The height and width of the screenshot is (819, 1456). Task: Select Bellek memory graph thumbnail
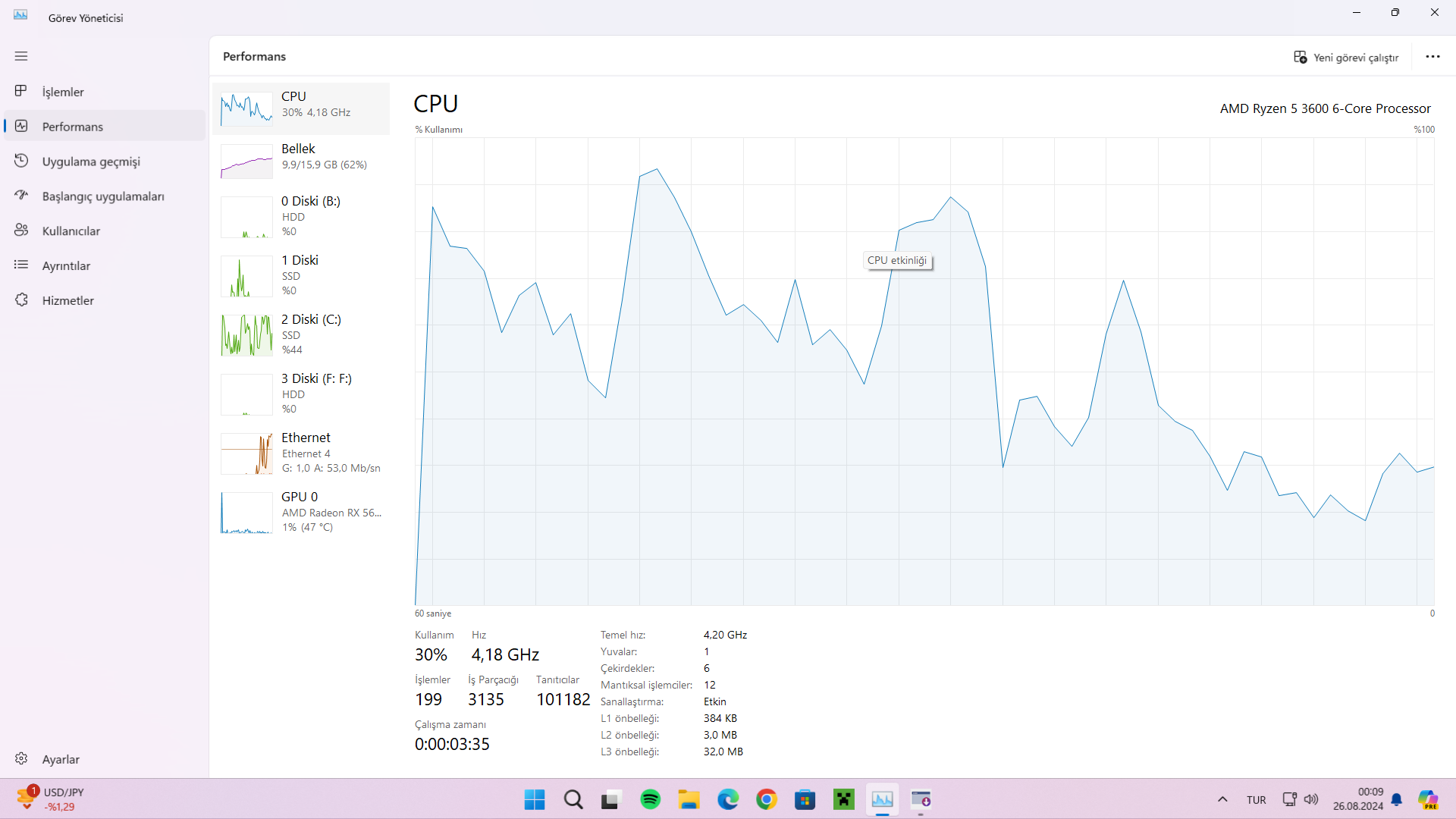point(246,162)
